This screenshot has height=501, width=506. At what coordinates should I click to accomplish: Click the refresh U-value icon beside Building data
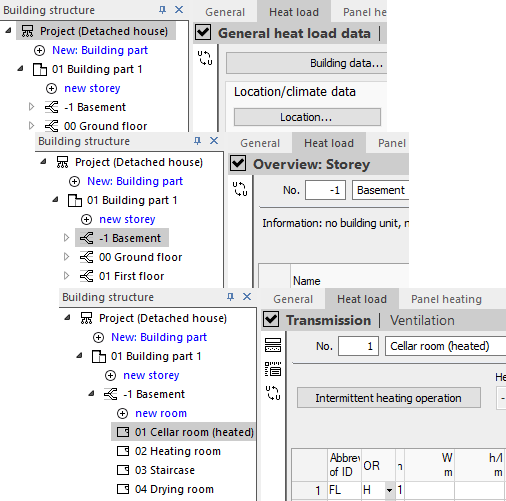pos(205,58)
